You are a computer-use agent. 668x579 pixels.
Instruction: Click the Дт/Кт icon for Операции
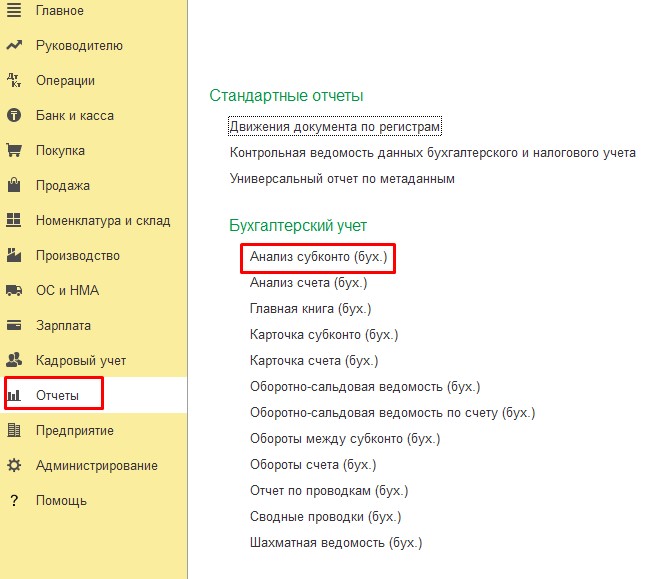(x=14, y=80)
